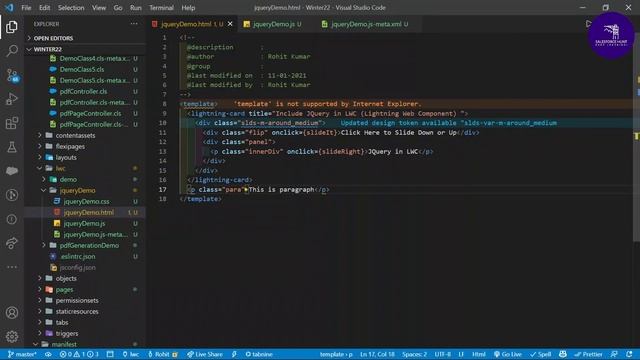Screen dimensions: 640x360
Task: Collapse the WINTER22 section
Action: click(x=85, y=49)
